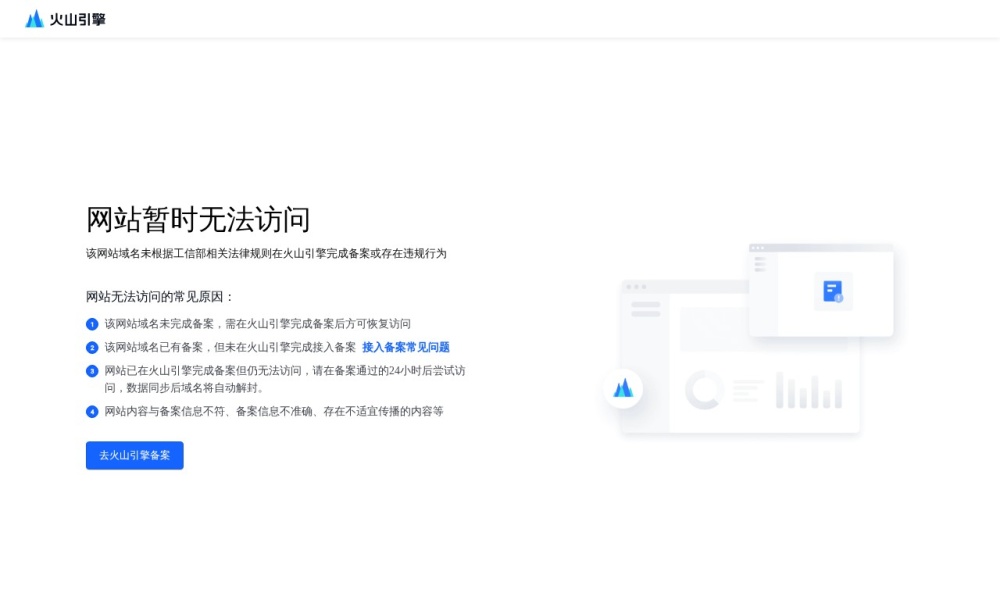Click the blue document icon in illustration

832,291
